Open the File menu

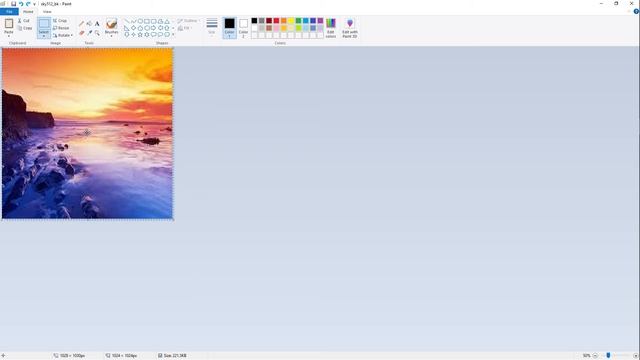coord(9,12)
